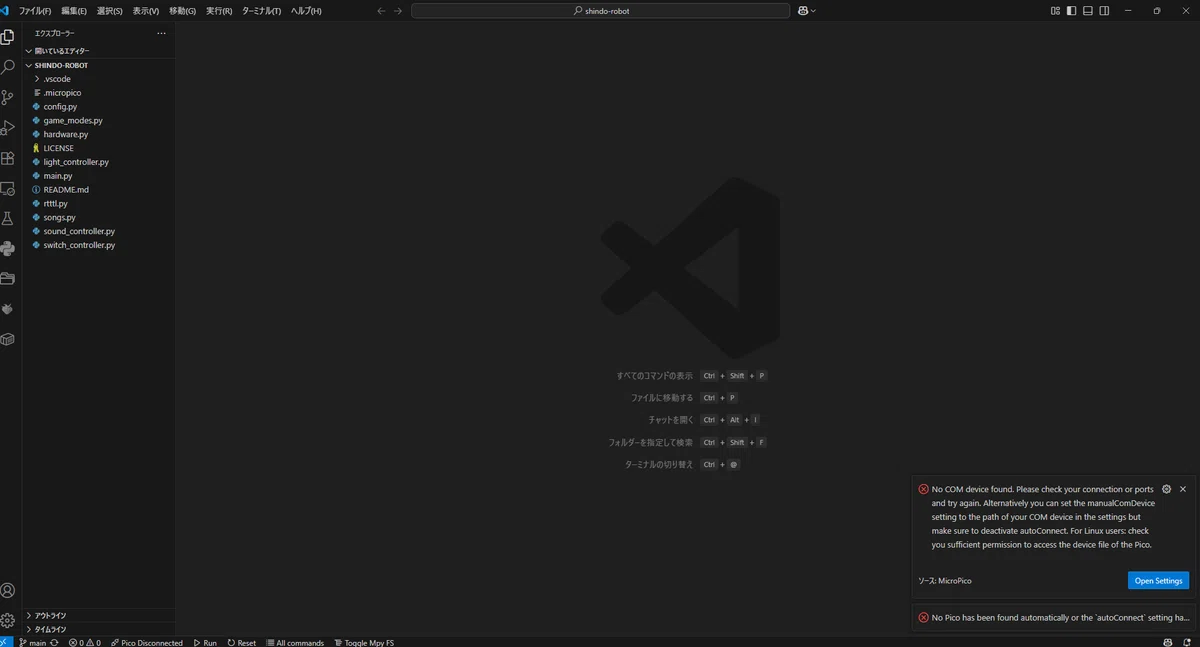Open the Accounts menu in the activity bar

click(8, 591)
